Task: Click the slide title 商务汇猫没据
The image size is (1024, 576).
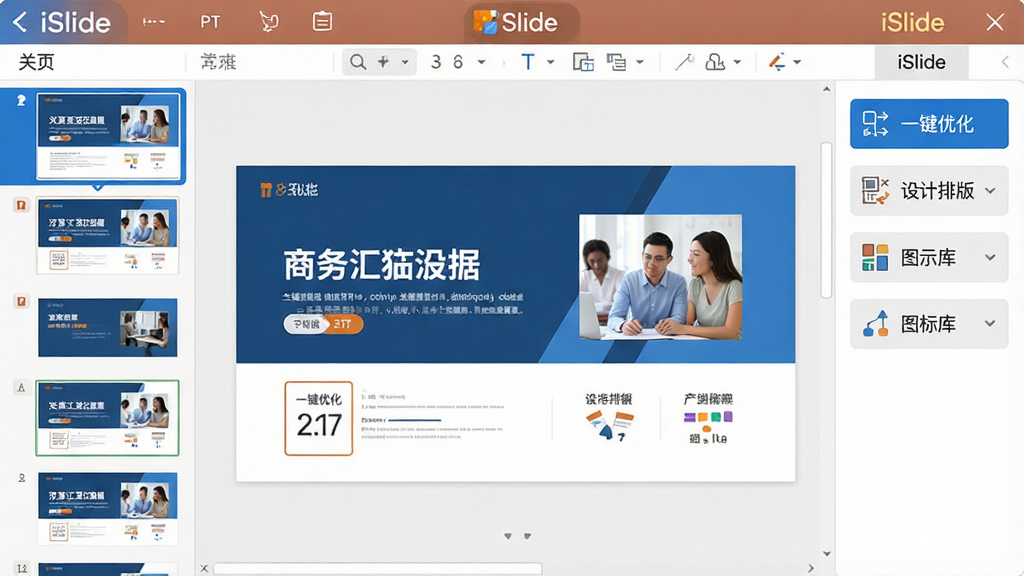Action: (x=382, y=264)
